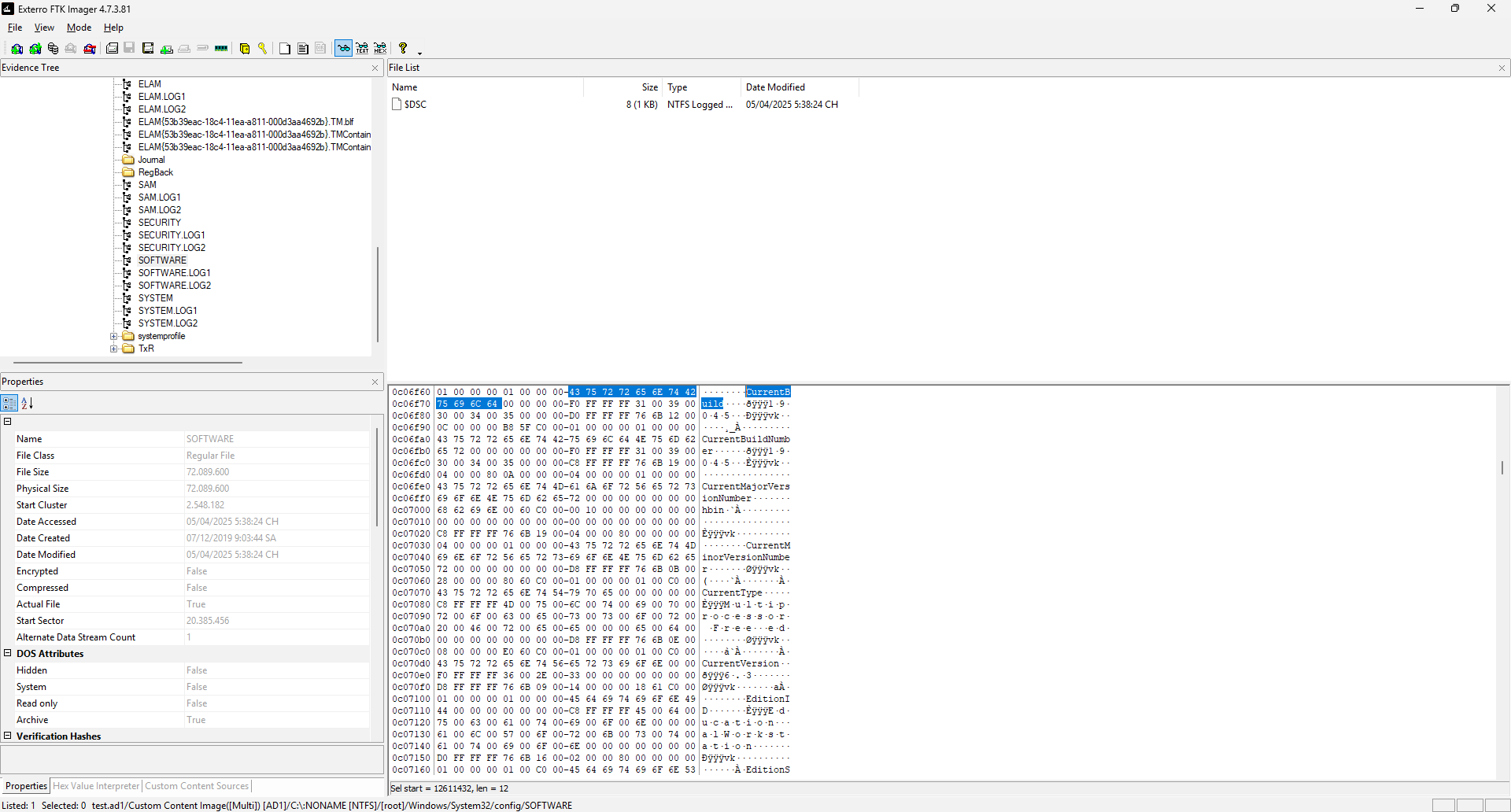The image size is (1511, 812).
Task: Click Add to Custom Content Image icon
Action: tap(166, 49)
